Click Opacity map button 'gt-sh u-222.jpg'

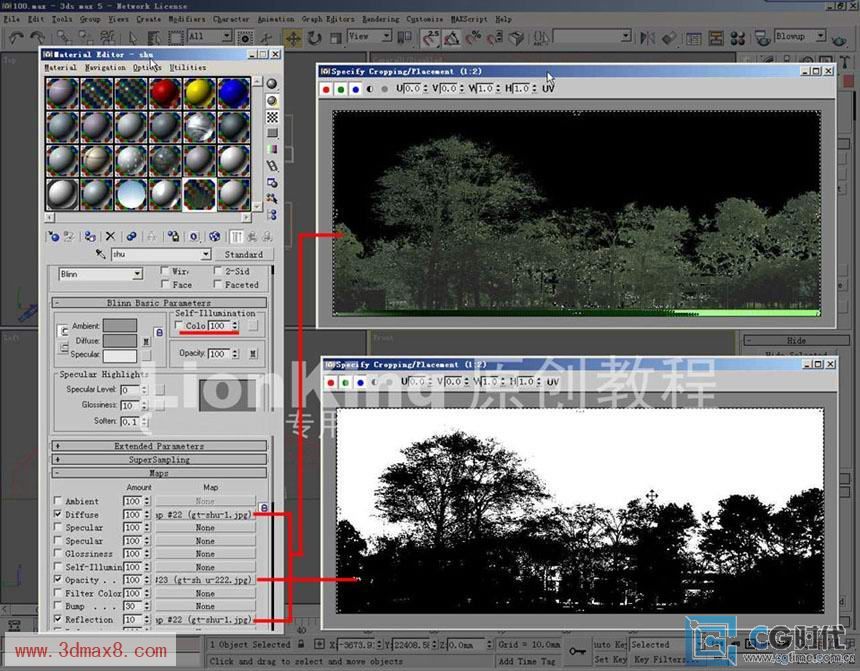tap(205, 580)
